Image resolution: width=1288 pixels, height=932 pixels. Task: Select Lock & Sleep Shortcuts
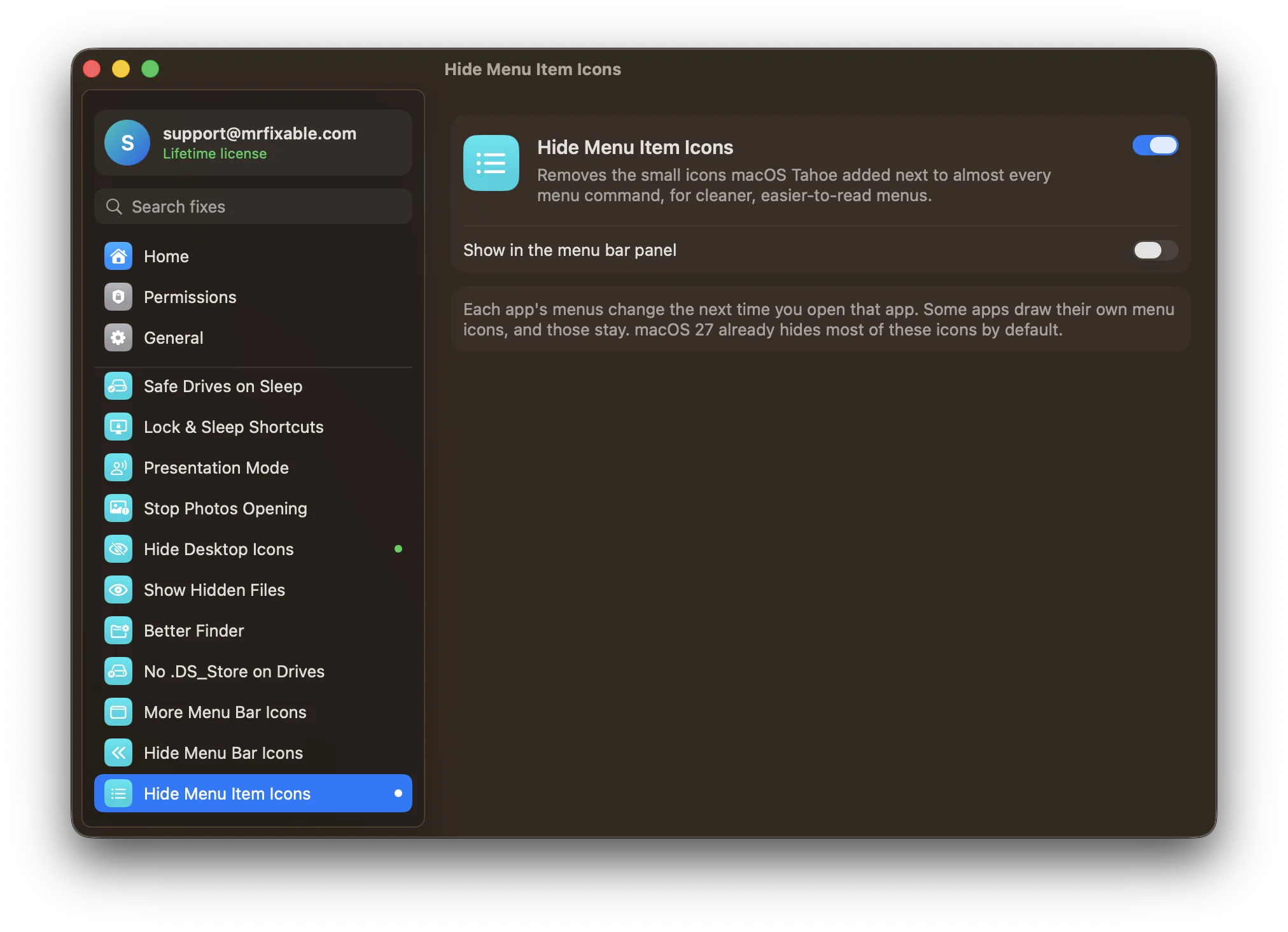[x=253, y=427]
